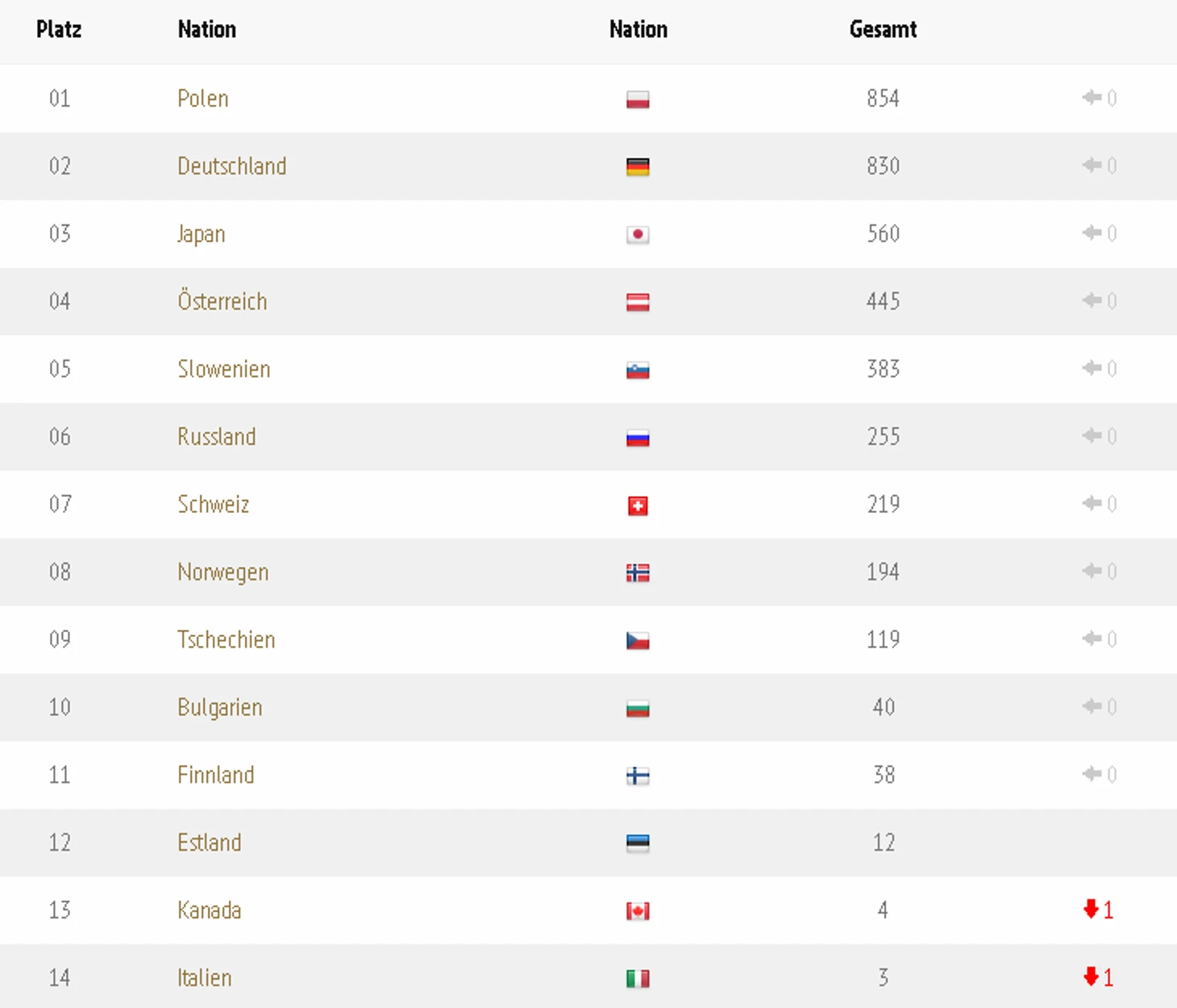Click the Platz column header
The height and width of the screenshot is (1008, 1177).
(x=59, y=30)
